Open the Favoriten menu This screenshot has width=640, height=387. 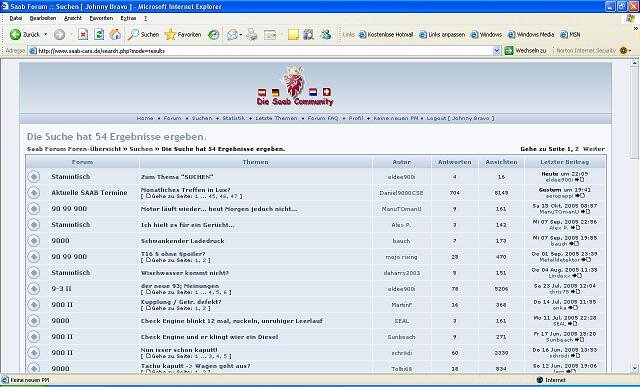coord(101,18)
